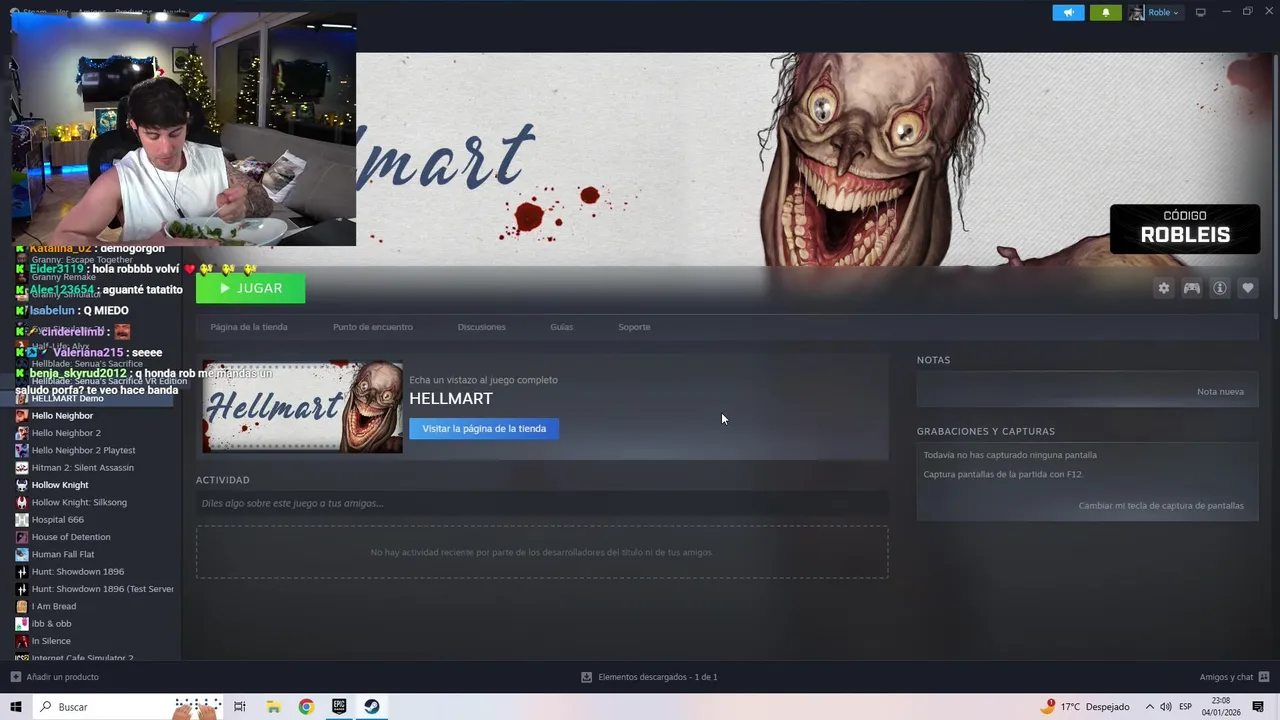Open the Soporte tab
The height and width of the screenshot is (720, 1280).
point(634,327)
